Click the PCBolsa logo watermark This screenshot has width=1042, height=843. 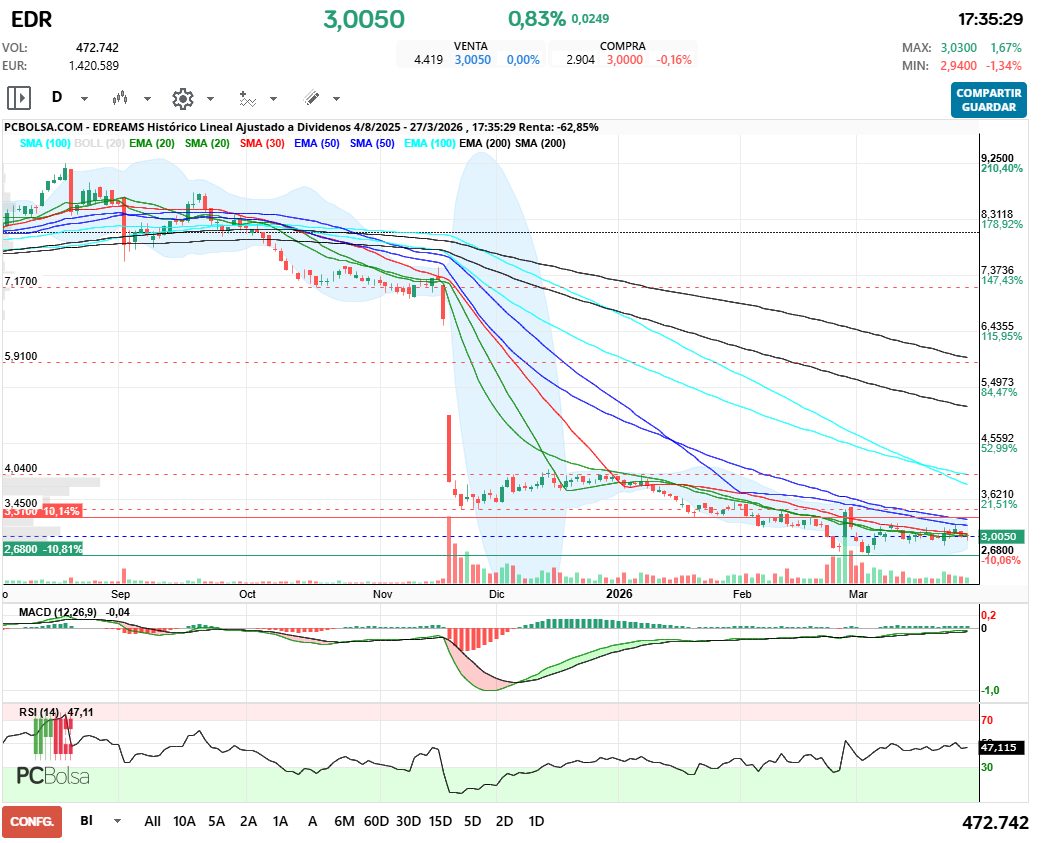click(53, 776)
